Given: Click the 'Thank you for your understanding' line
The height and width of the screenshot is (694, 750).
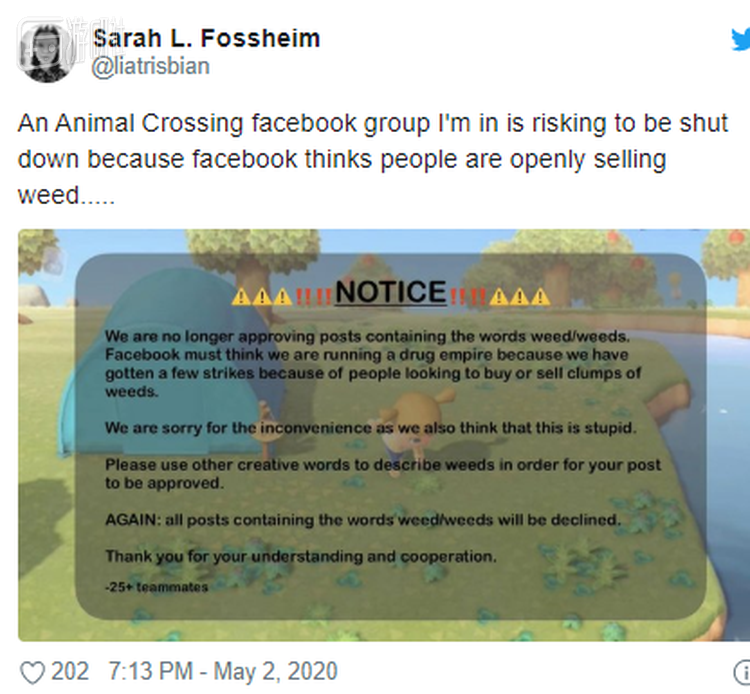Looking at the screenshot, I should (x=301, y=556).
